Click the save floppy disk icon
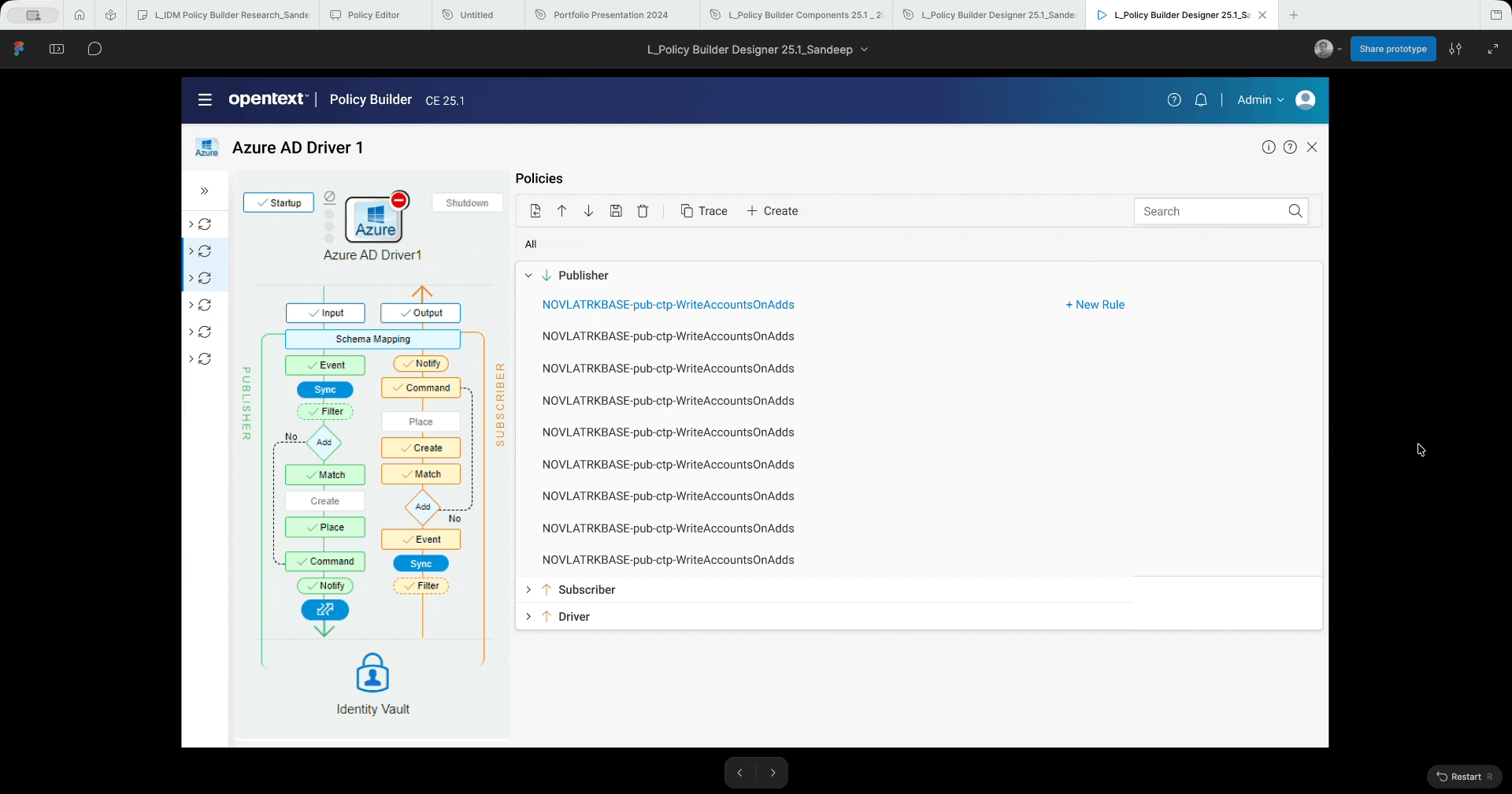The height and width of the screenshot is (794, 1512). coord(617,211)
